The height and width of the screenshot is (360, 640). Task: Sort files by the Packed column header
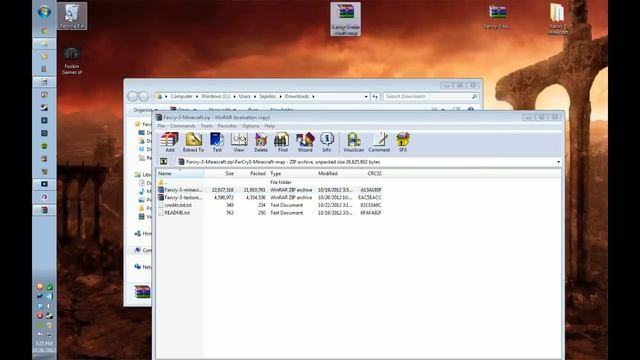pos(252,173)
